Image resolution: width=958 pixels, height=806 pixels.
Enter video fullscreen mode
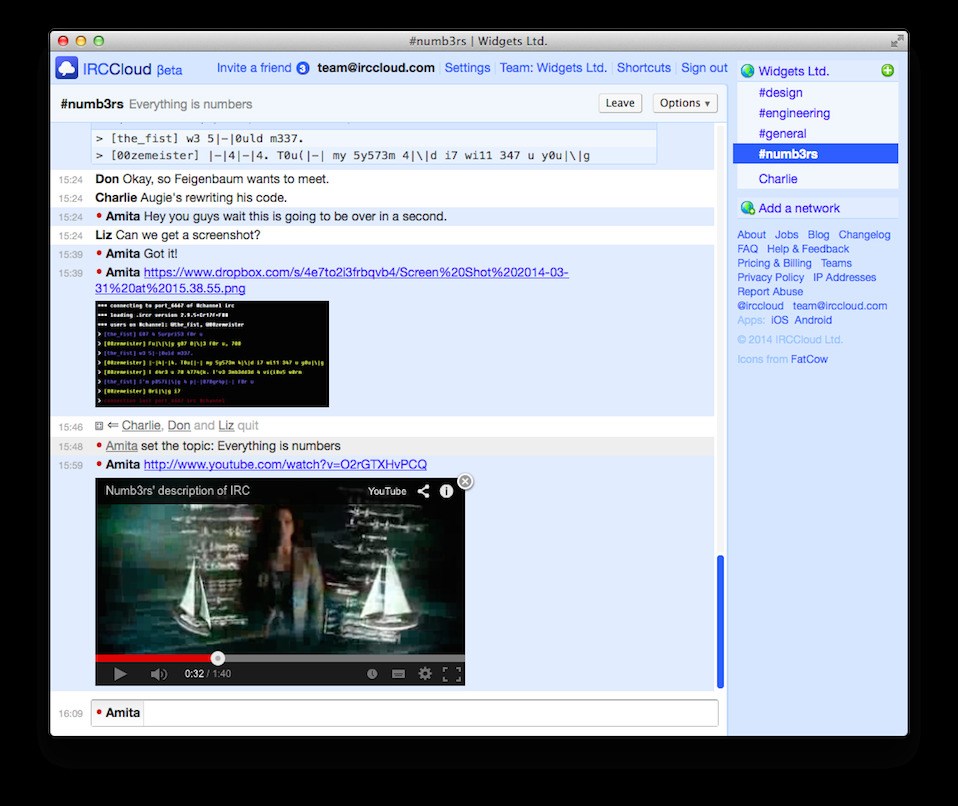(452, 673)
